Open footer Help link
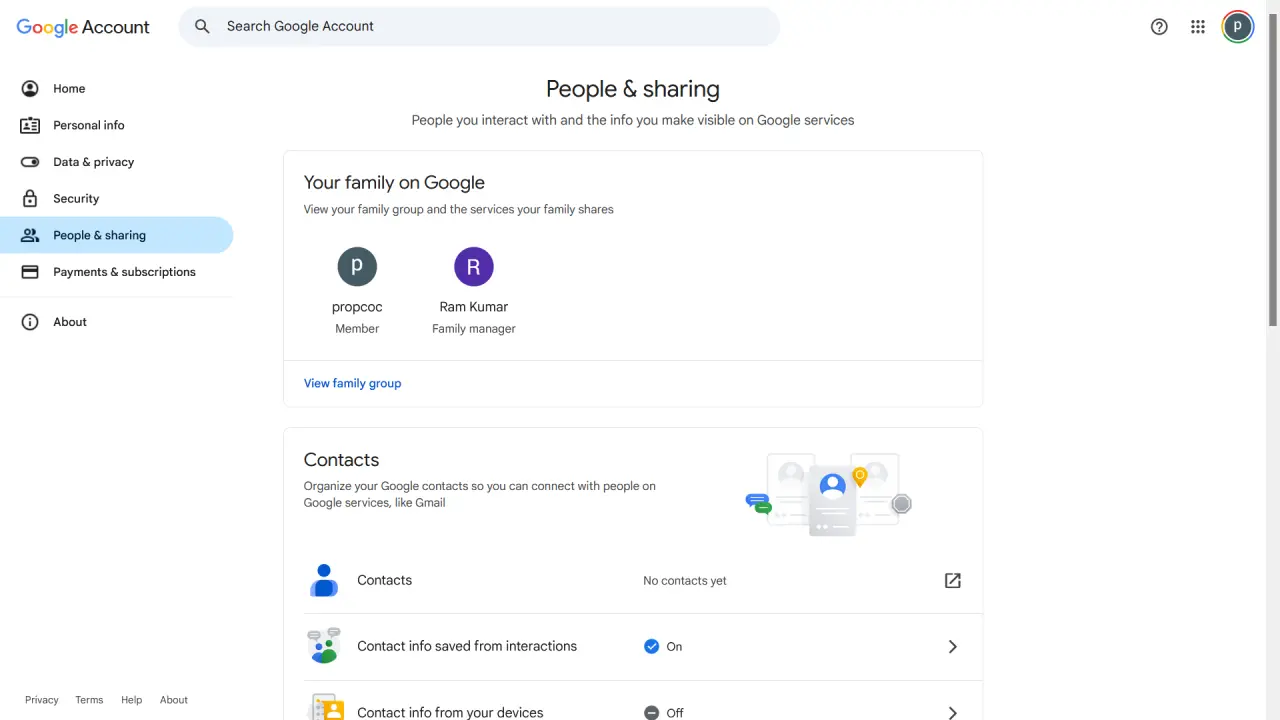 pos(131,700)
